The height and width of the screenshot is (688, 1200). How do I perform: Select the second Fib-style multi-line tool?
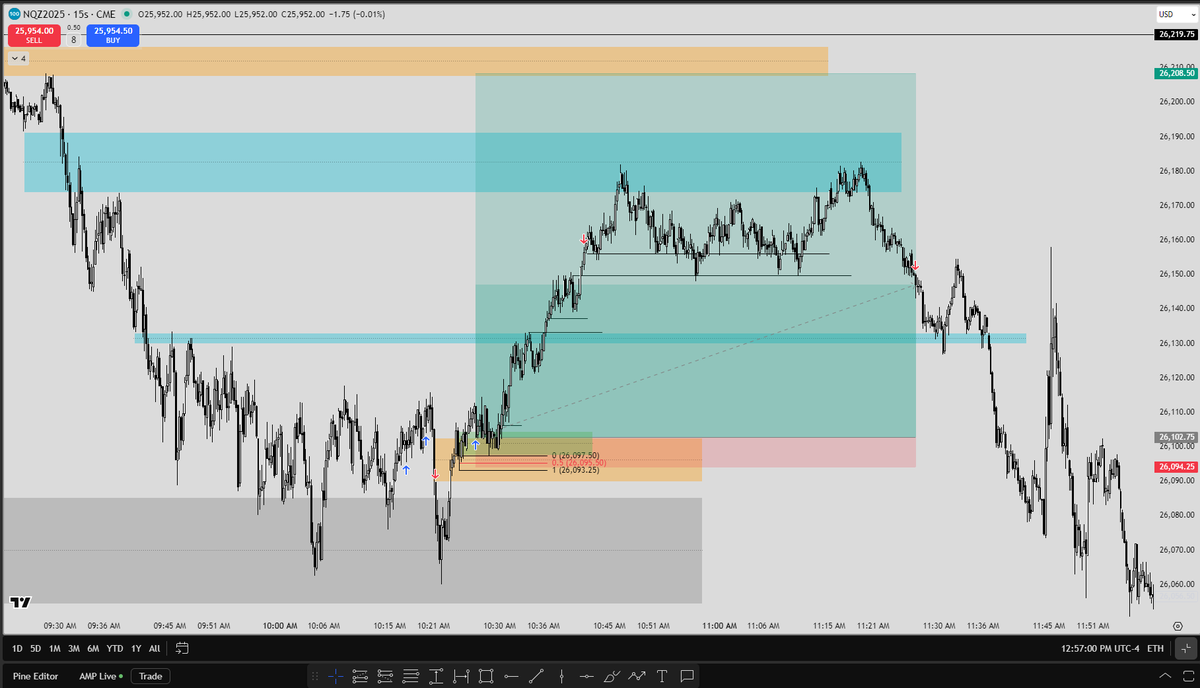click(x=385, y=676)
